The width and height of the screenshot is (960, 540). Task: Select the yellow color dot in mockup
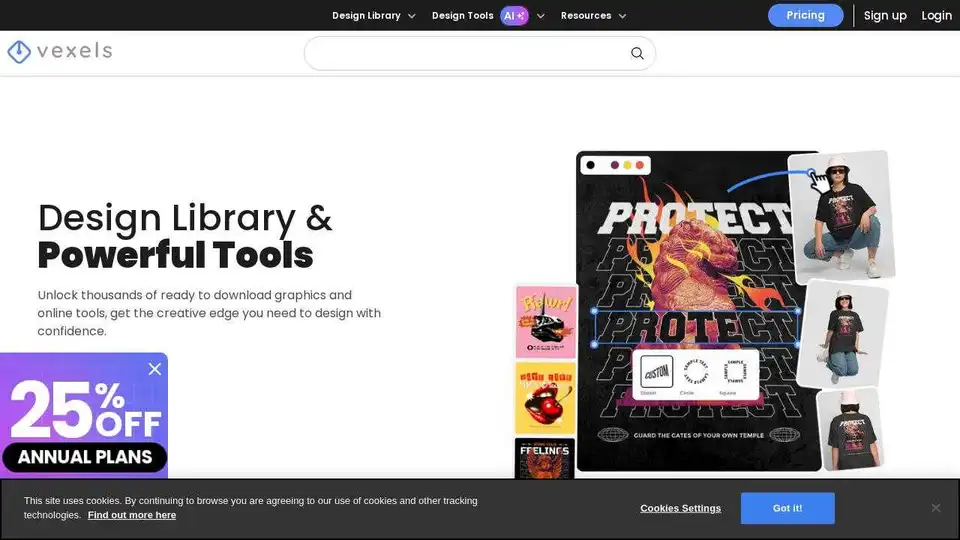point(627,165)
